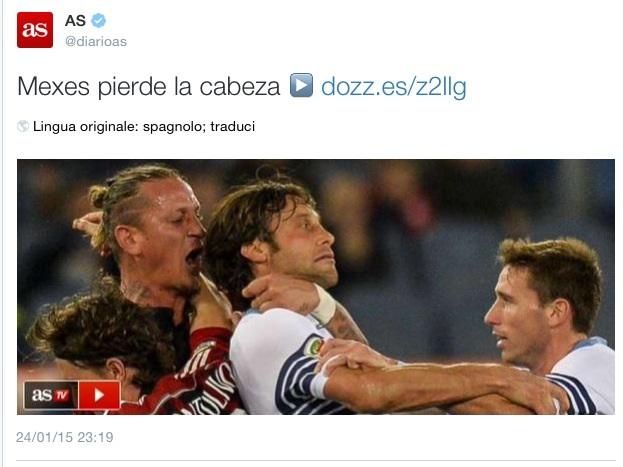The image size is (623, 467).
Task: Select the text Mexes pierde la cabeza
Action: click(x=149, y=86)
